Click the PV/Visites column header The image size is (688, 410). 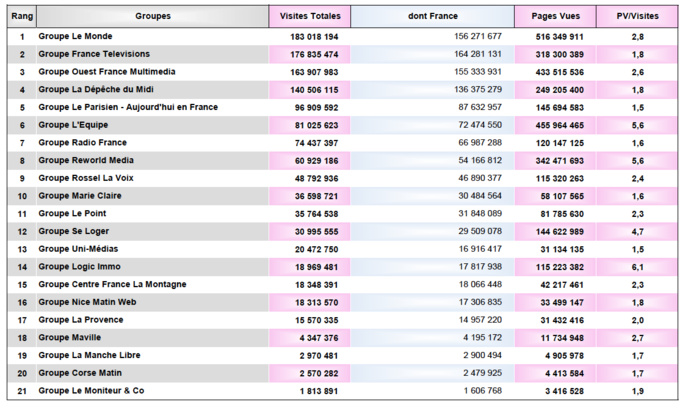point(638,17)
